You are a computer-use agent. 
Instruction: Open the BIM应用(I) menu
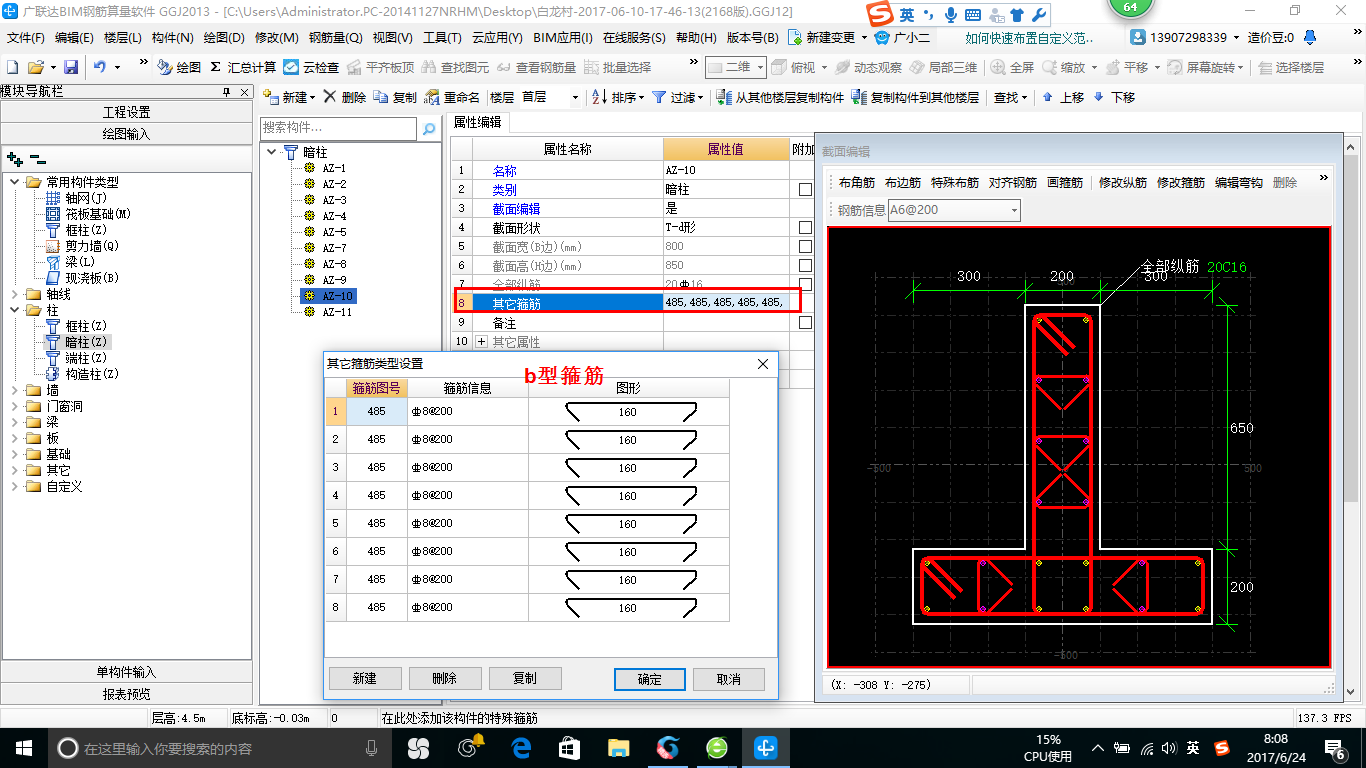click(x=562, y=38)
